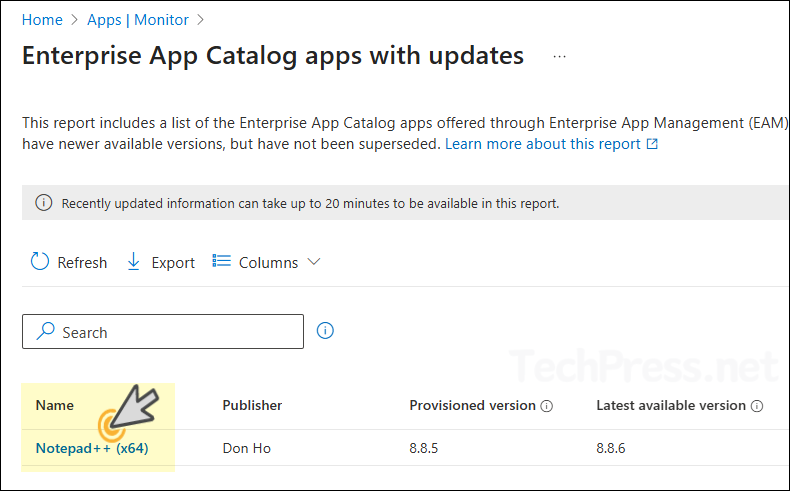Screen dimensions: 790x491
Task: Open Learn more about this report link
Action: (542, 144)
